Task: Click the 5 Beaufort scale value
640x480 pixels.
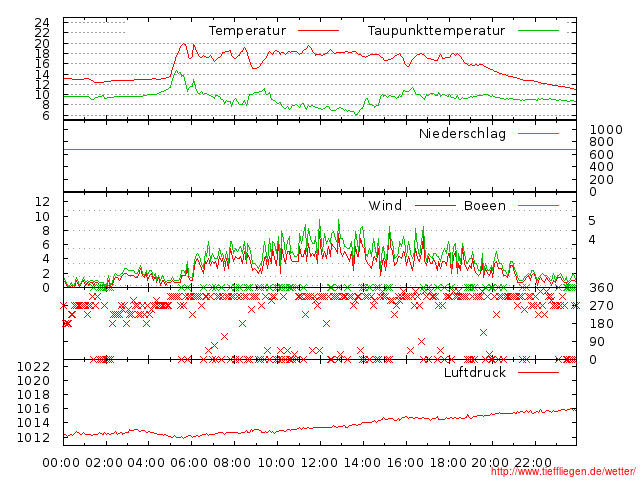Action: 592,221
